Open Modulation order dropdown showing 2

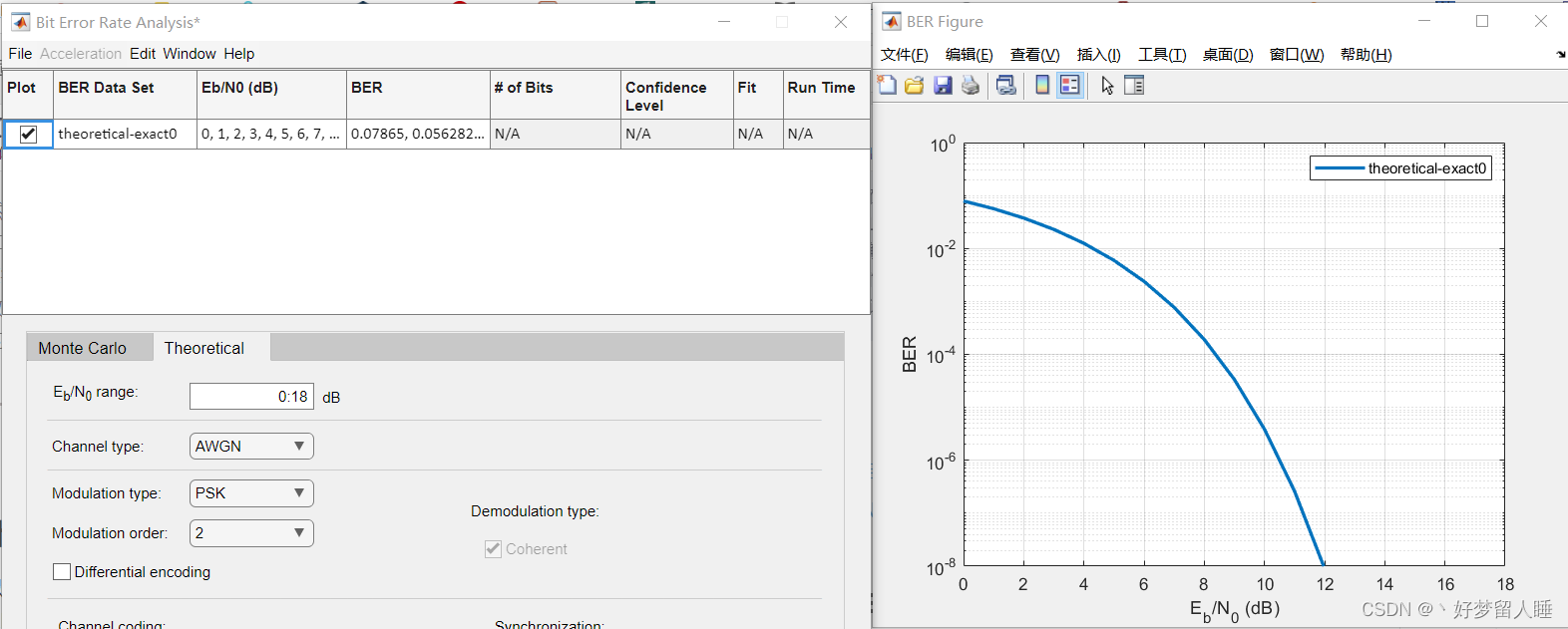(x=251, y=533)
